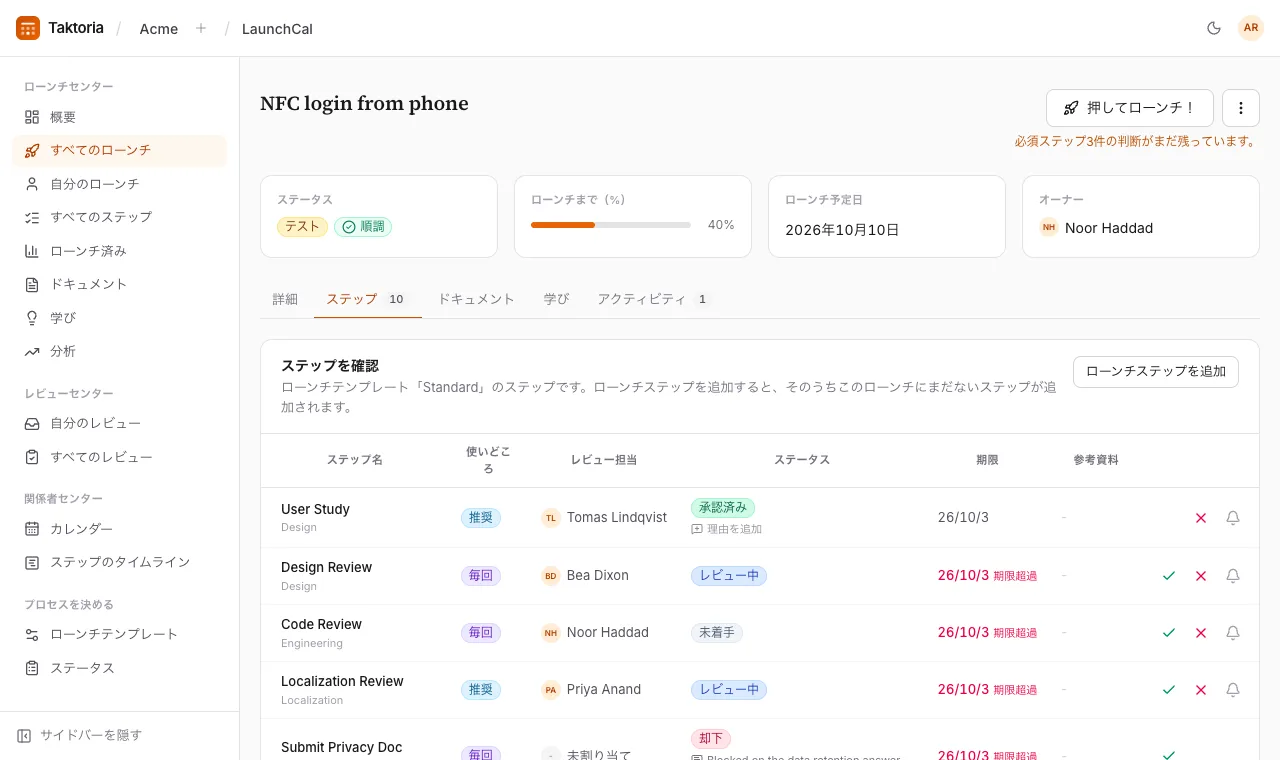Go to すべてのローンチ in sidebar
1280x760 pixels.
click(120, 150)
